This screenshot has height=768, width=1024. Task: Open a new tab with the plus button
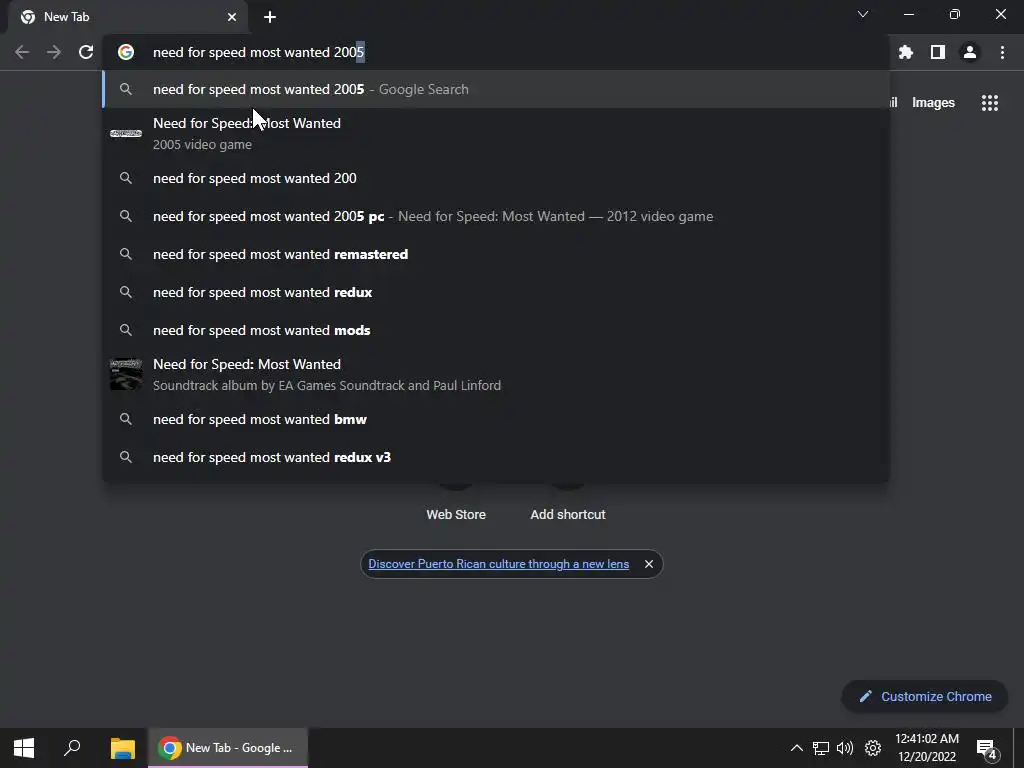coord(270,17)
